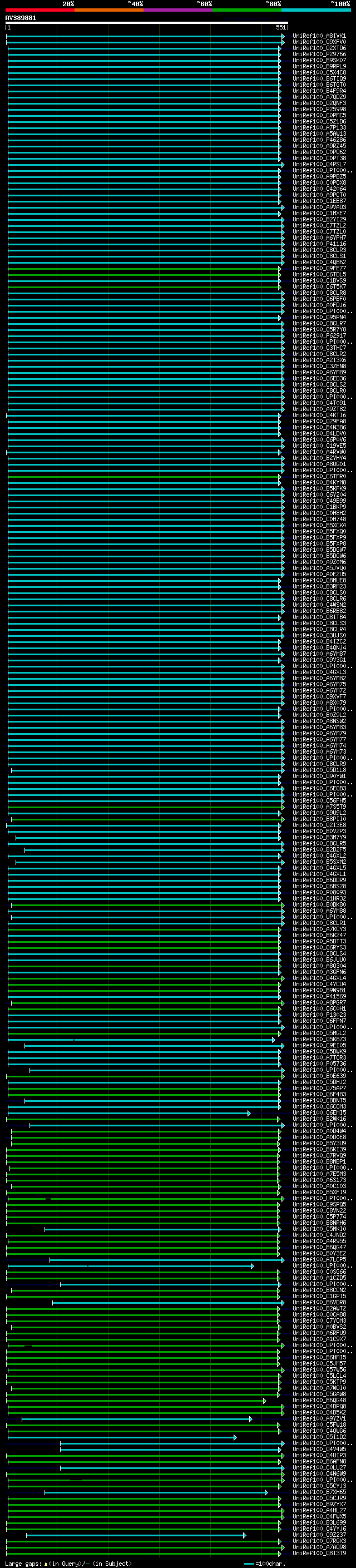Select hit label UniRef100_A7KCY3
Image resolution: width=356 pixels, height=1568 pixels.
319,929
